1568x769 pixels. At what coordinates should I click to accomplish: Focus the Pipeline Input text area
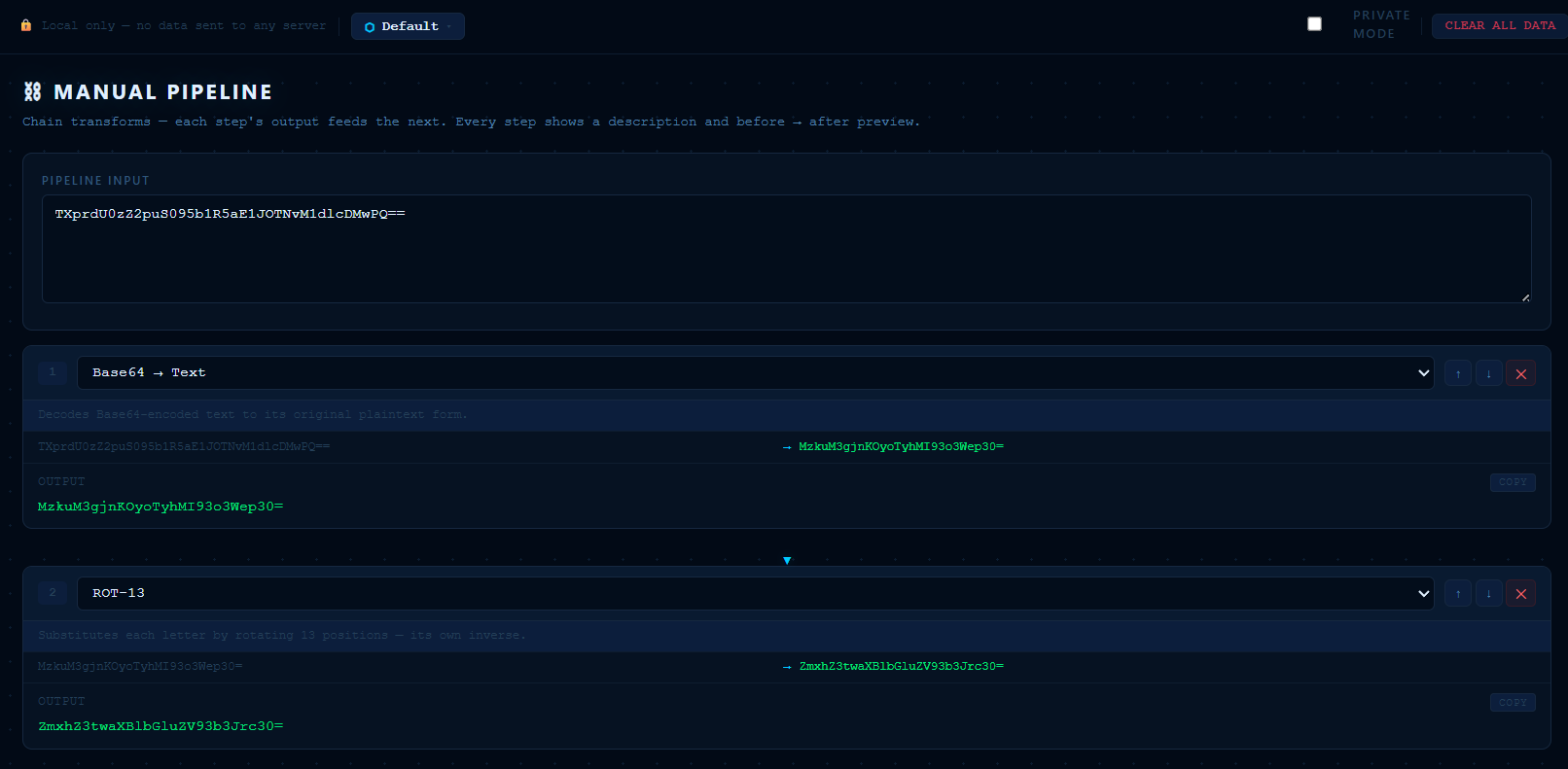(786, 249)
